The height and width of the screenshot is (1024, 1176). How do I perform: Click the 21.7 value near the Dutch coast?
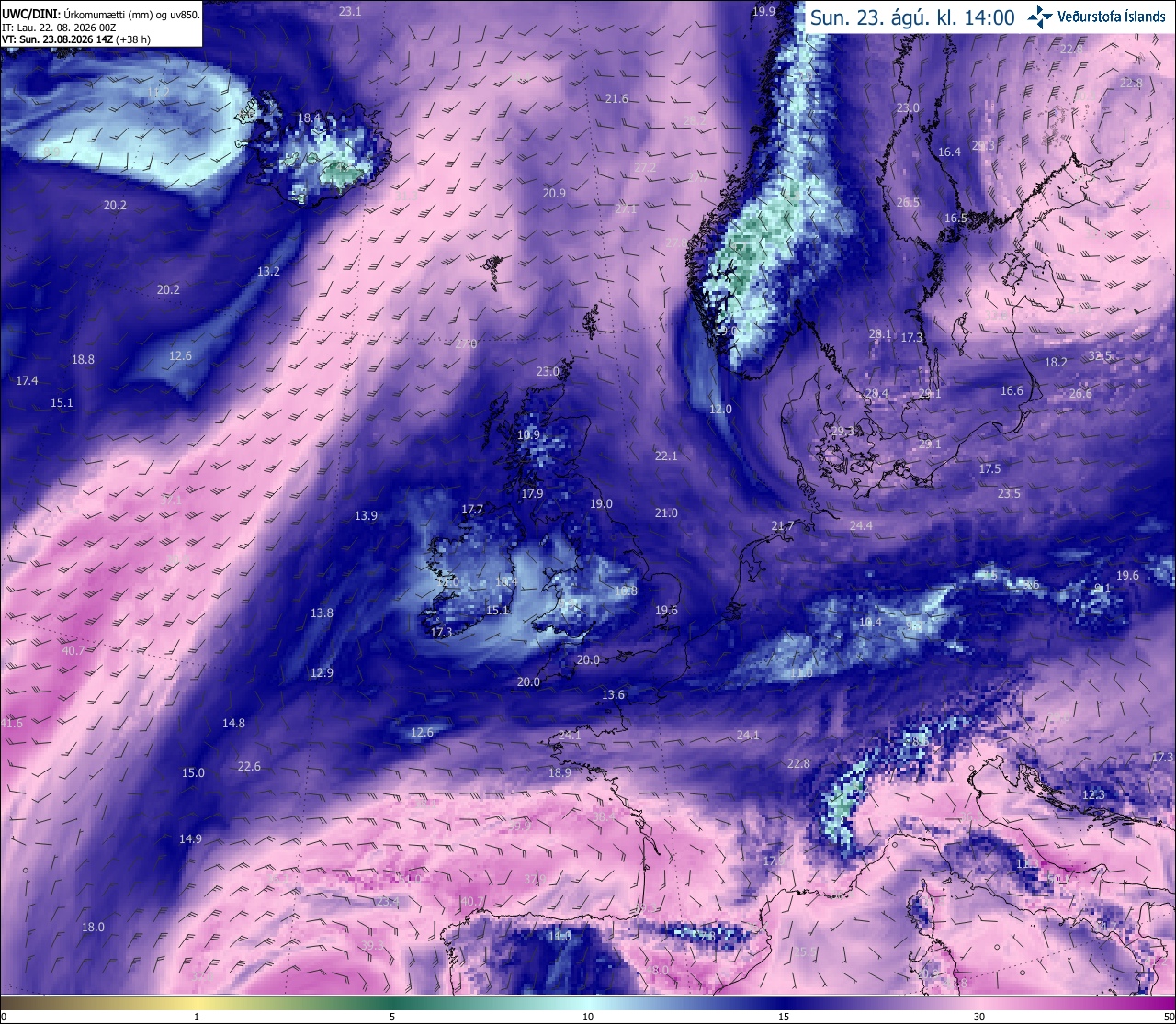pos(782,526)
